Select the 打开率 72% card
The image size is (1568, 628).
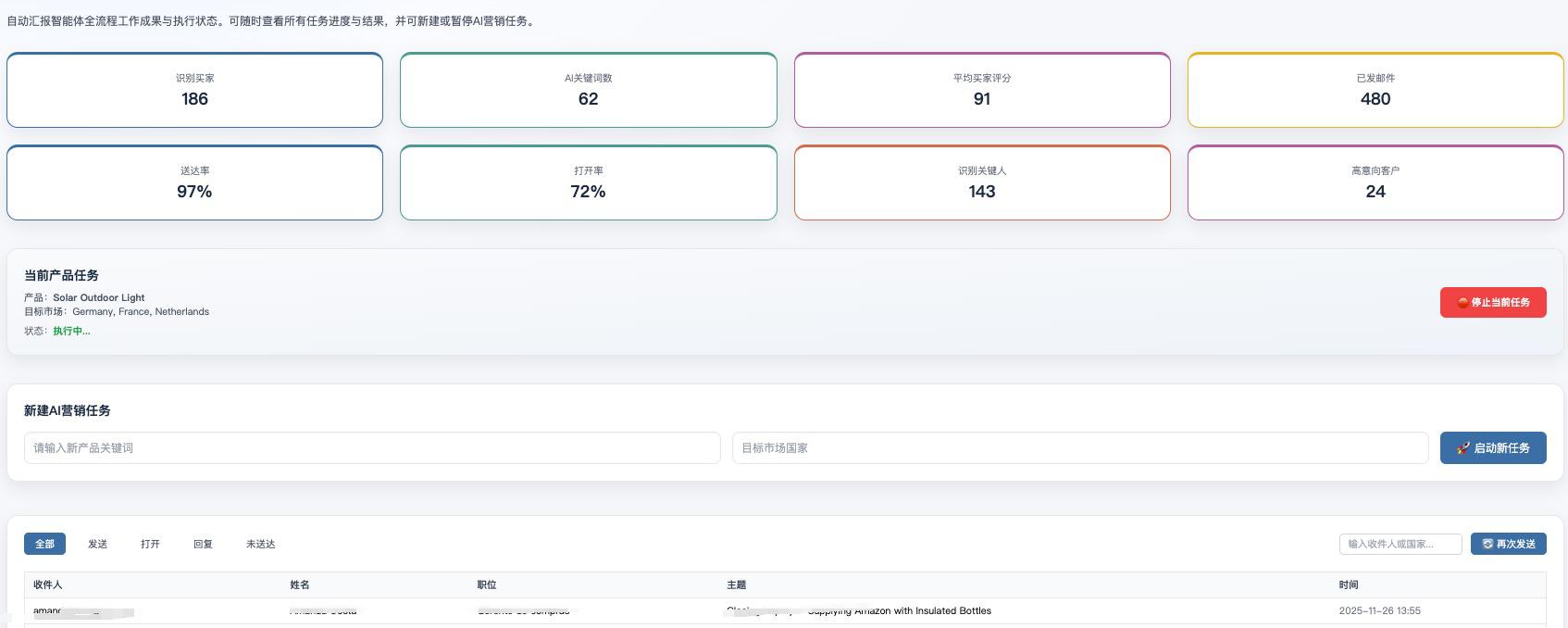point(588,182)
